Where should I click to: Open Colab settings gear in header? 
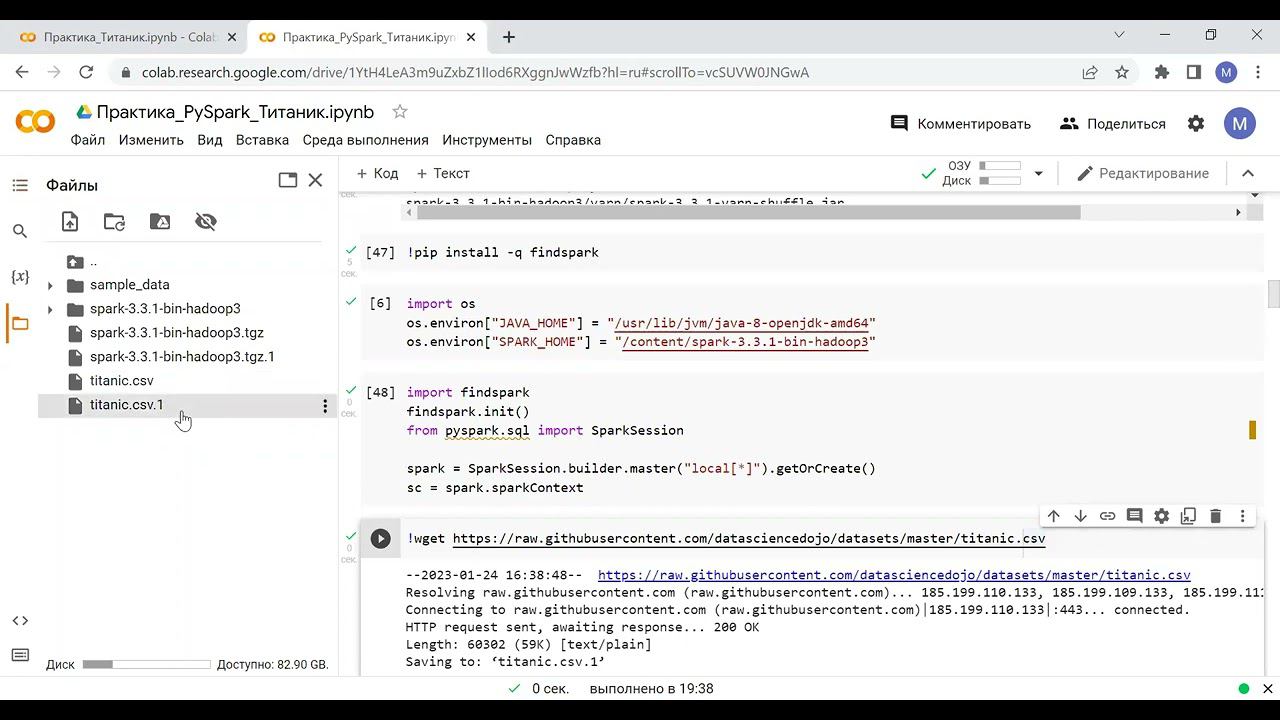click(x=1196, y=124)
